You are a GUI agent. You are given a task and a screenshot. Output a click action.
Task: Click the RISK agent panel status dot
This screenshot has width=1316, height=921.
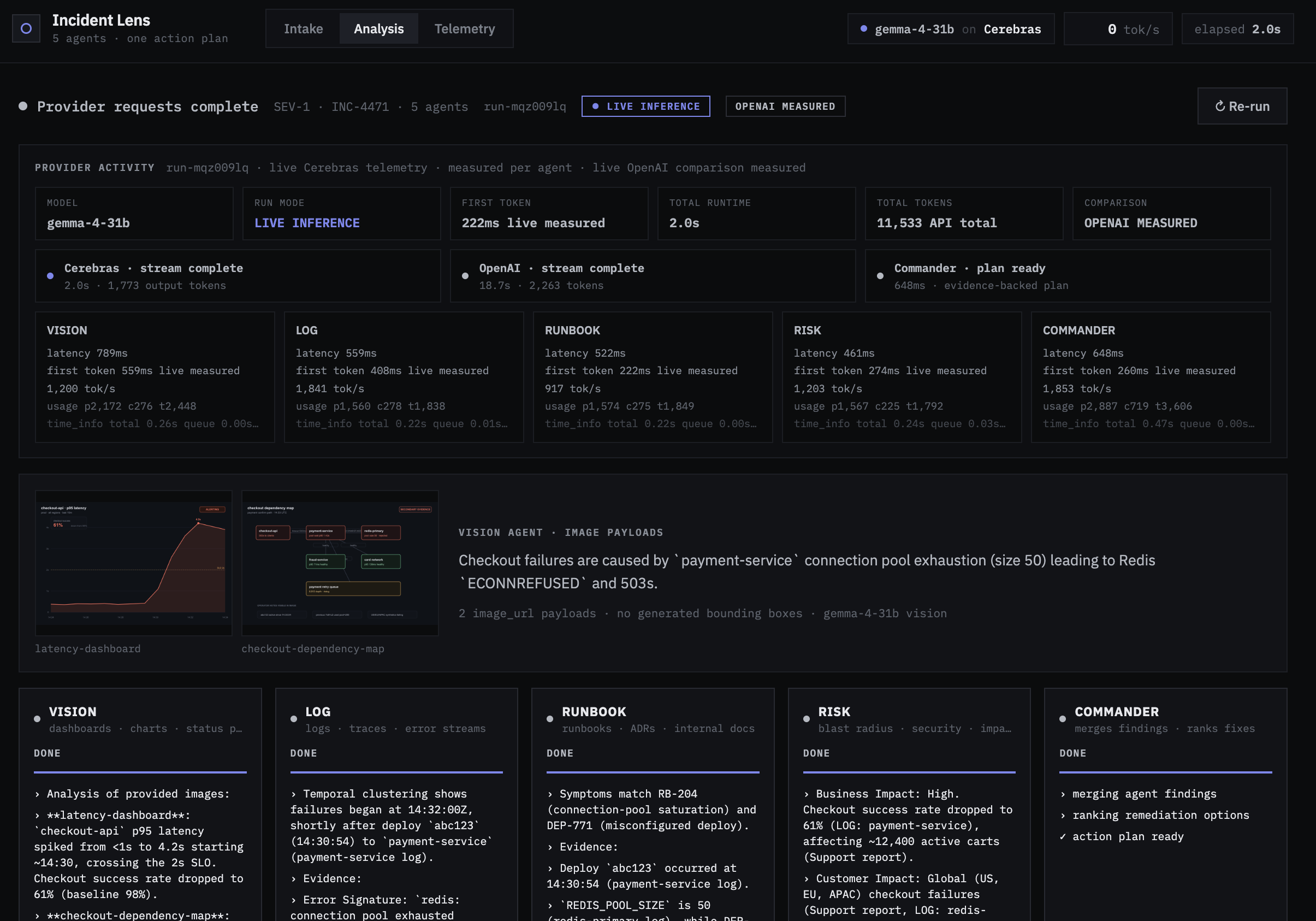click(807, 719)
